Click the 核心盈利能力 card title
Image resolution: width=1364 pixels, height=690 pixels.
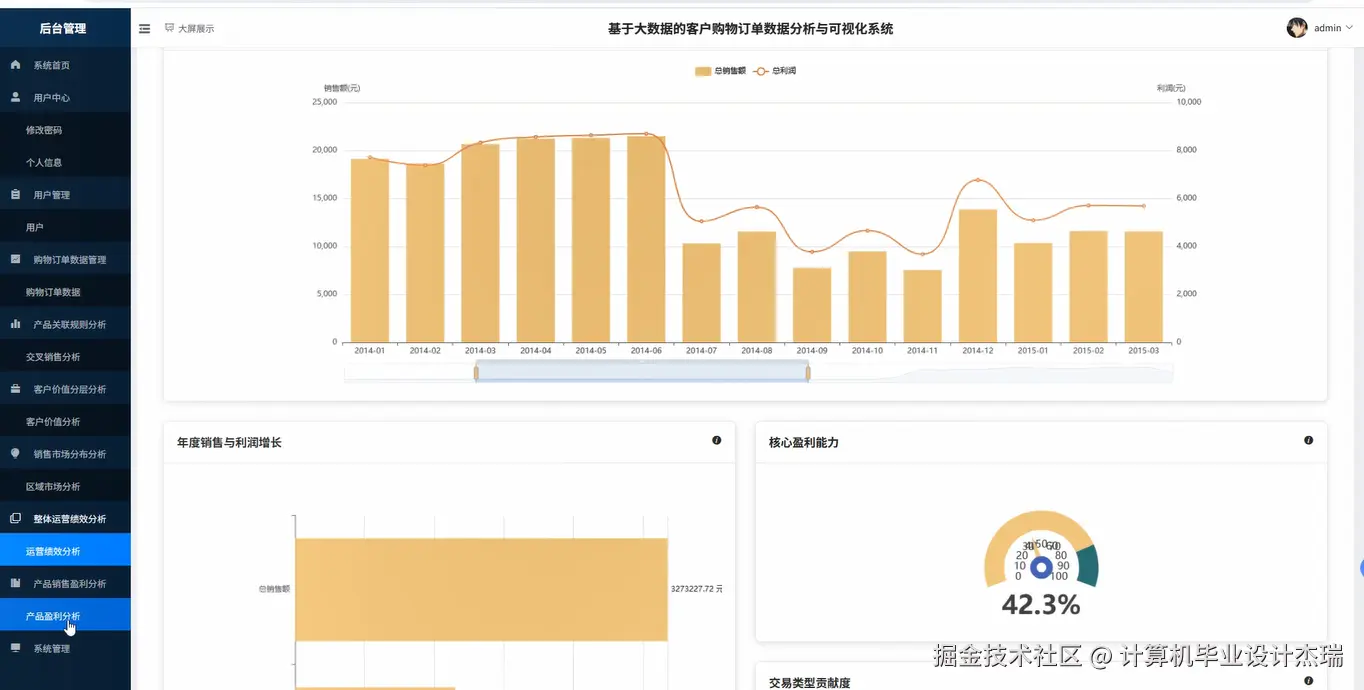804,442
